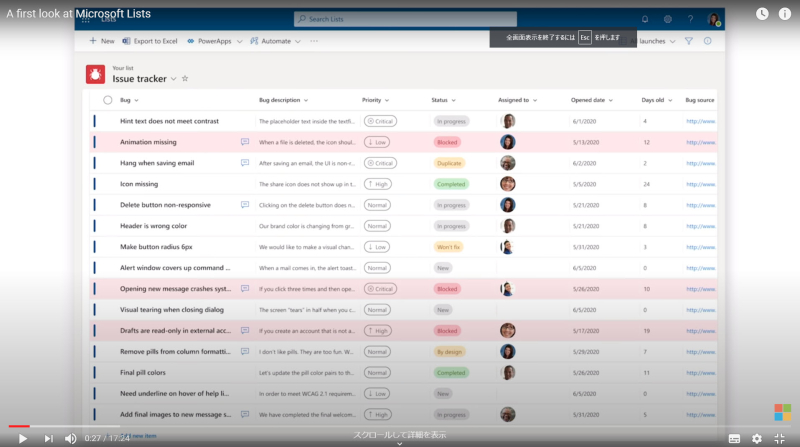Open the Assigned to column menu
Screen dimensions: 800x447
[517, 100]
